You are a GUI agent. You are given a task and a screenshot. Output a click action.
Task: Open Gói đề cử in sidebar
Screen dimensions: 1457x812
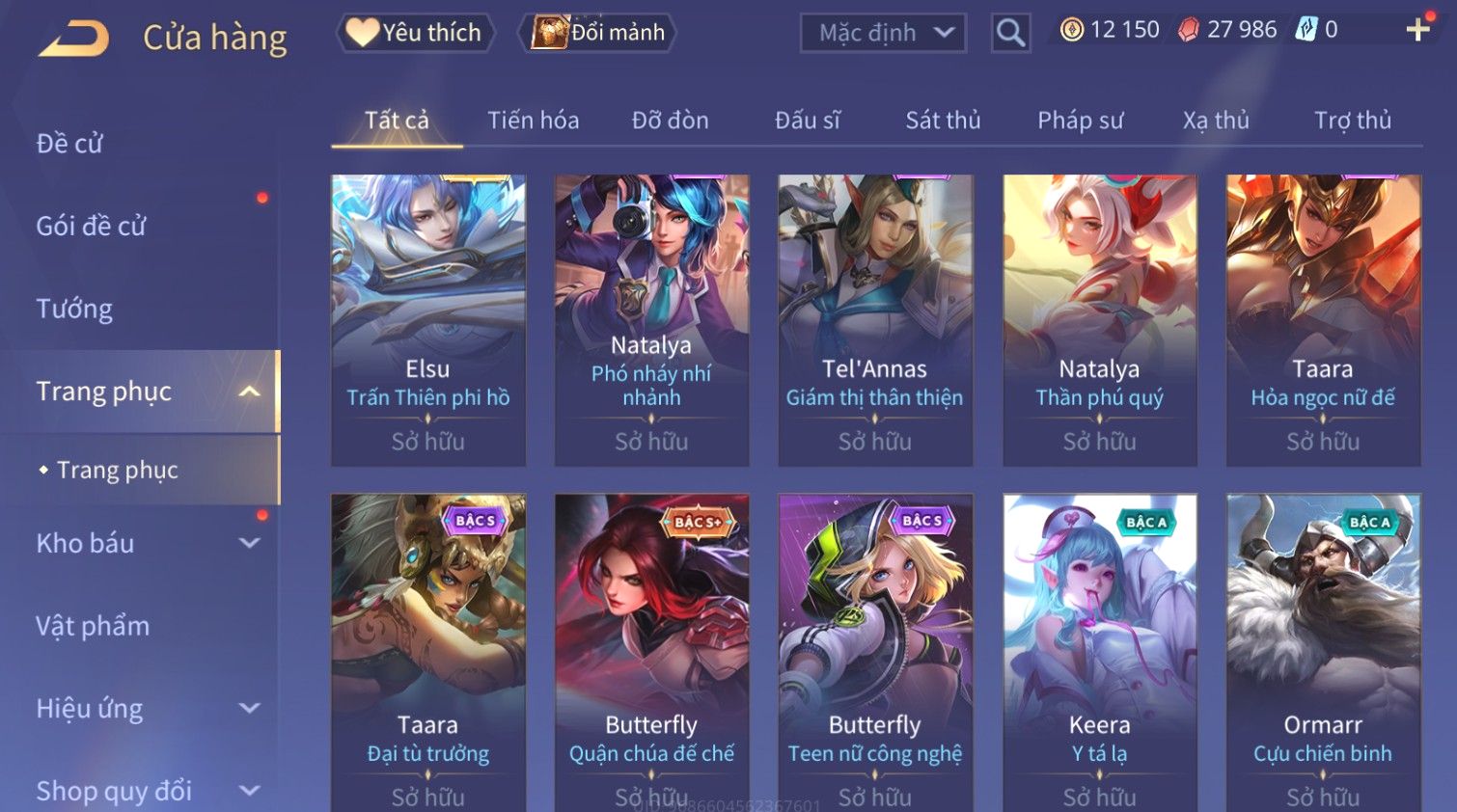click(92, 227)
